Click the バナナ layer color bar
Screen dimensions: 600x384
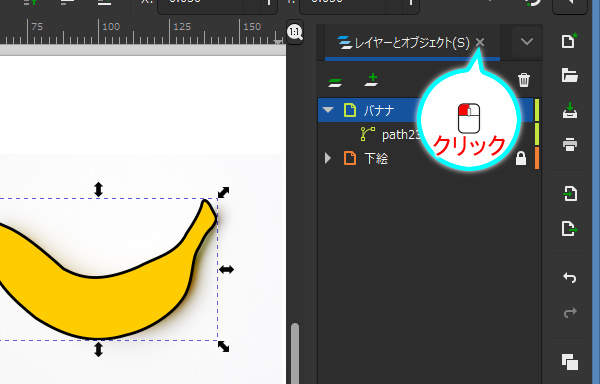(536, 110)
